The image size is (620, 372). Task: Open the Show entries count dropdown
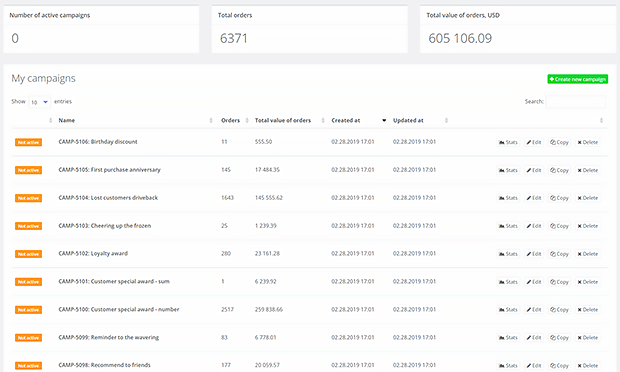point(40,102)
